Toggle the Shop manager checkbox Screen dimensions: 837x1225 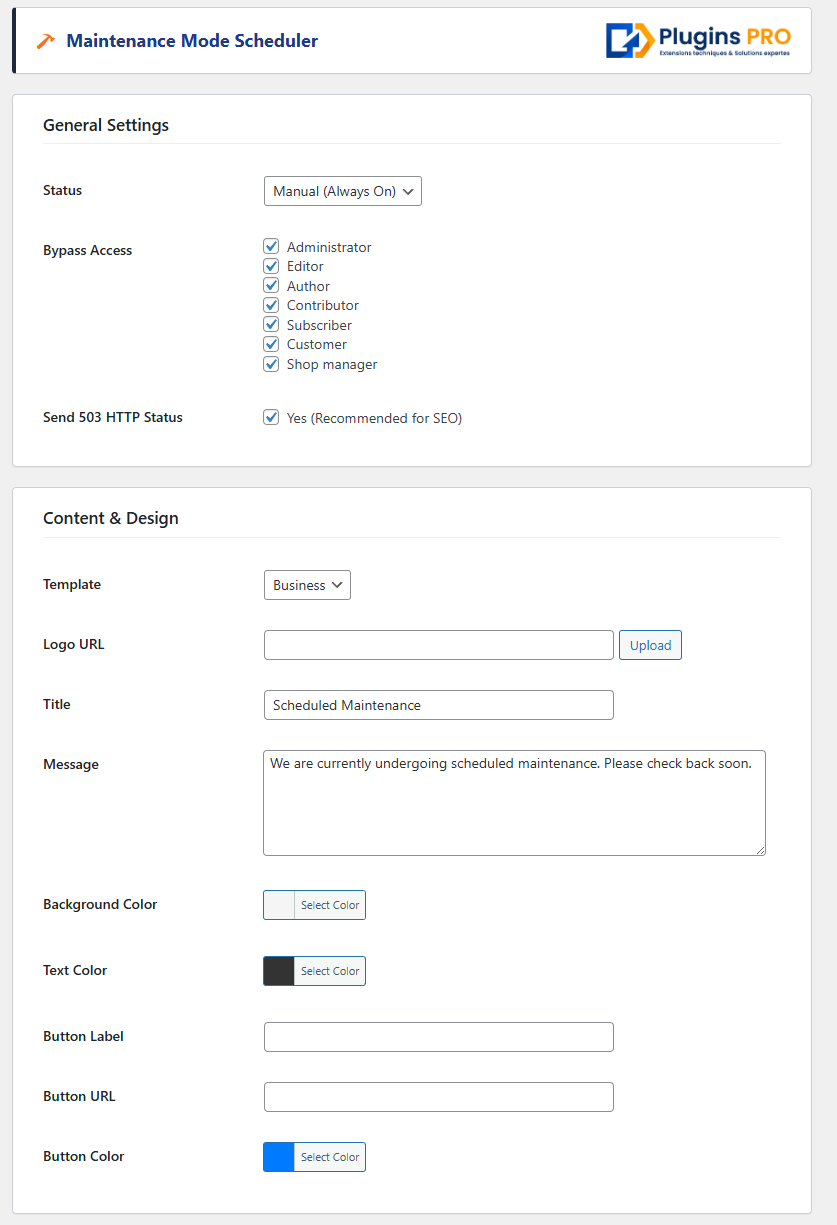[271, 364]
